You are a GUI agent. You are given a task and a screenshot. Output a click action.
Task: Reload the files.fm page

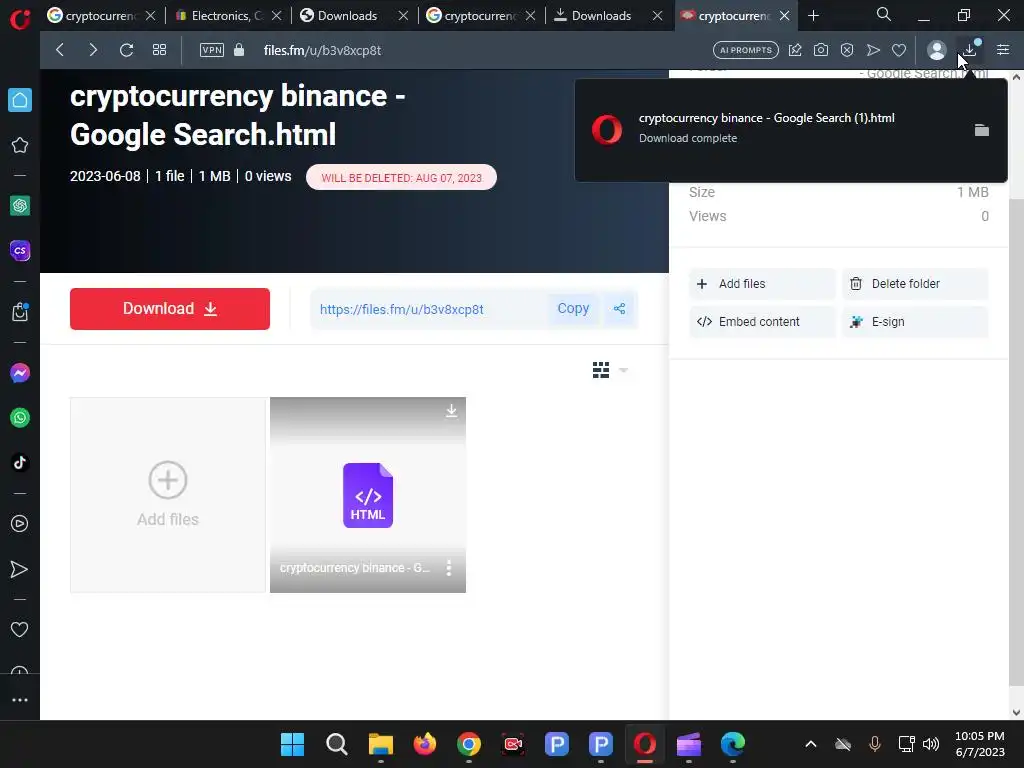coord(127,50)
